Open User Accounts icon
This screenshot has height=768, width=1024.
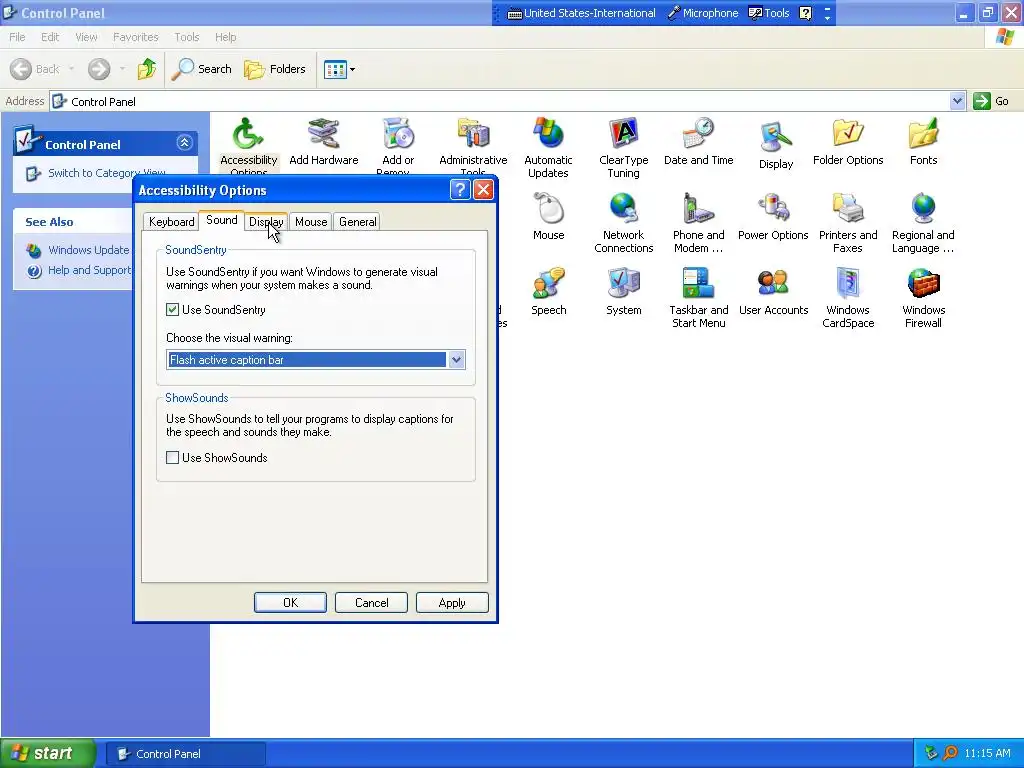(x=773, y=292)
